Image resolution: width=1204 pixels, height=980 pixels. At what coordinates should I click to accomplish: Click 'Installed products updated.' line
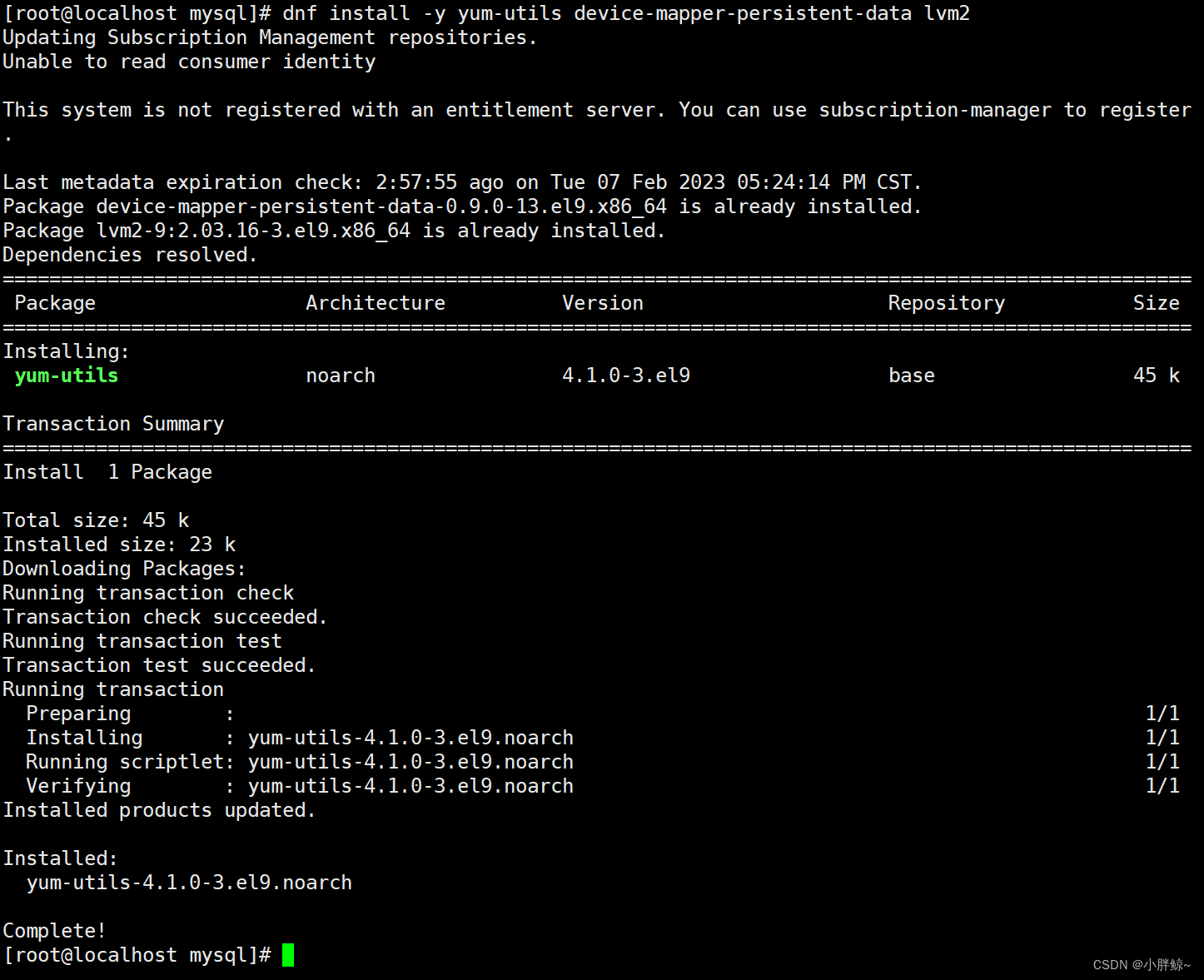click(159, 810)
